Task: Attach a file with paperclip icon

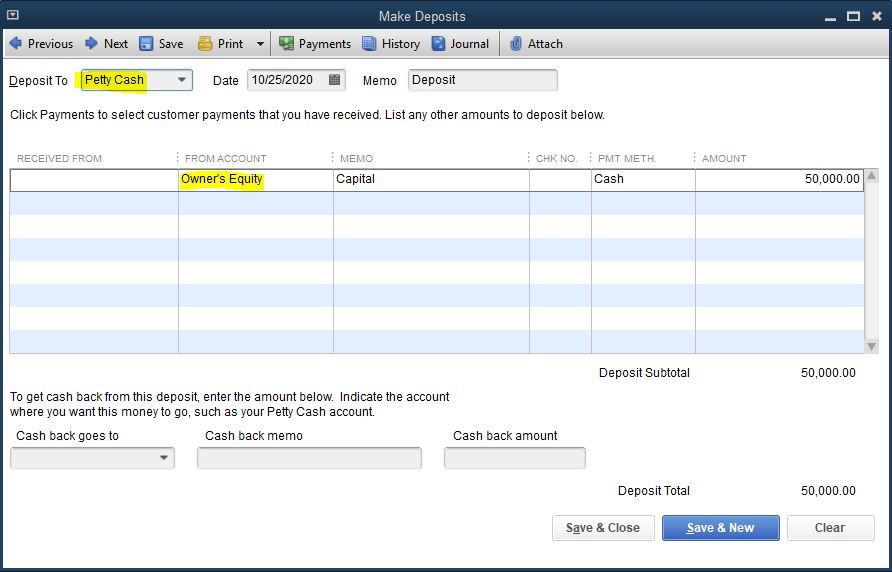Action: tap(515, 44)
